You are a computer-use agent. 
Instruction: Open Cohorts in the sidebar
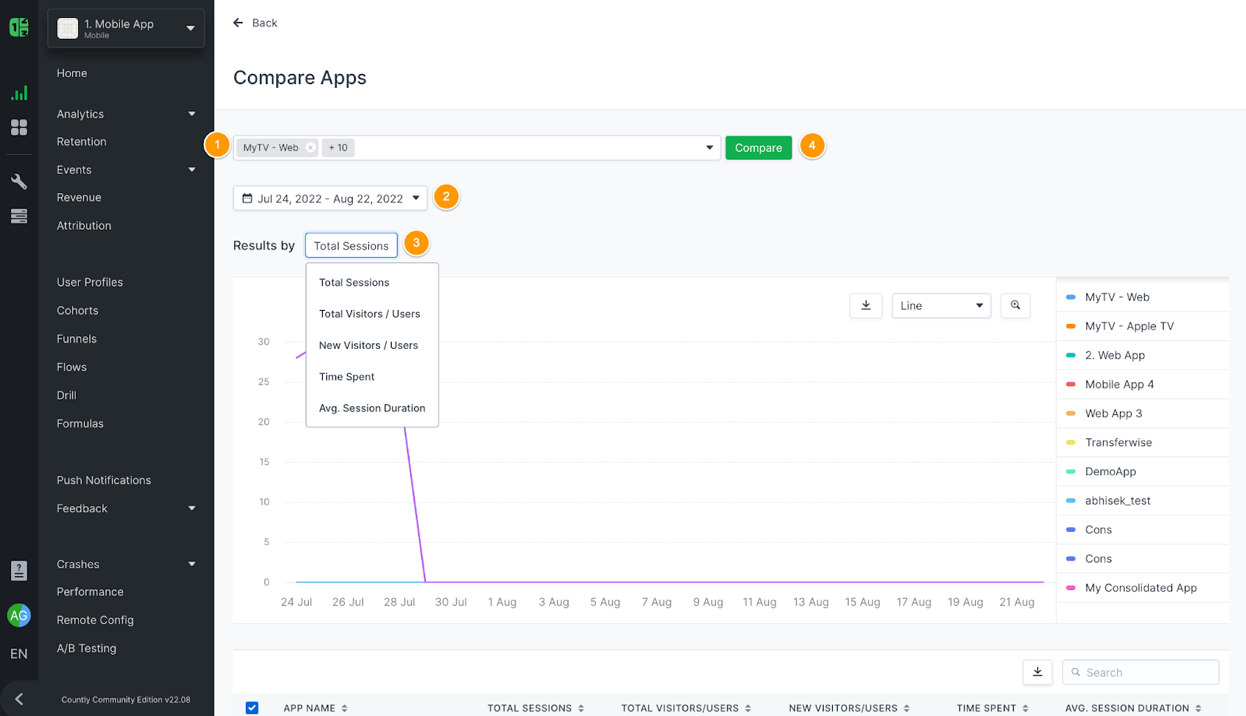(x=78, y=311)
